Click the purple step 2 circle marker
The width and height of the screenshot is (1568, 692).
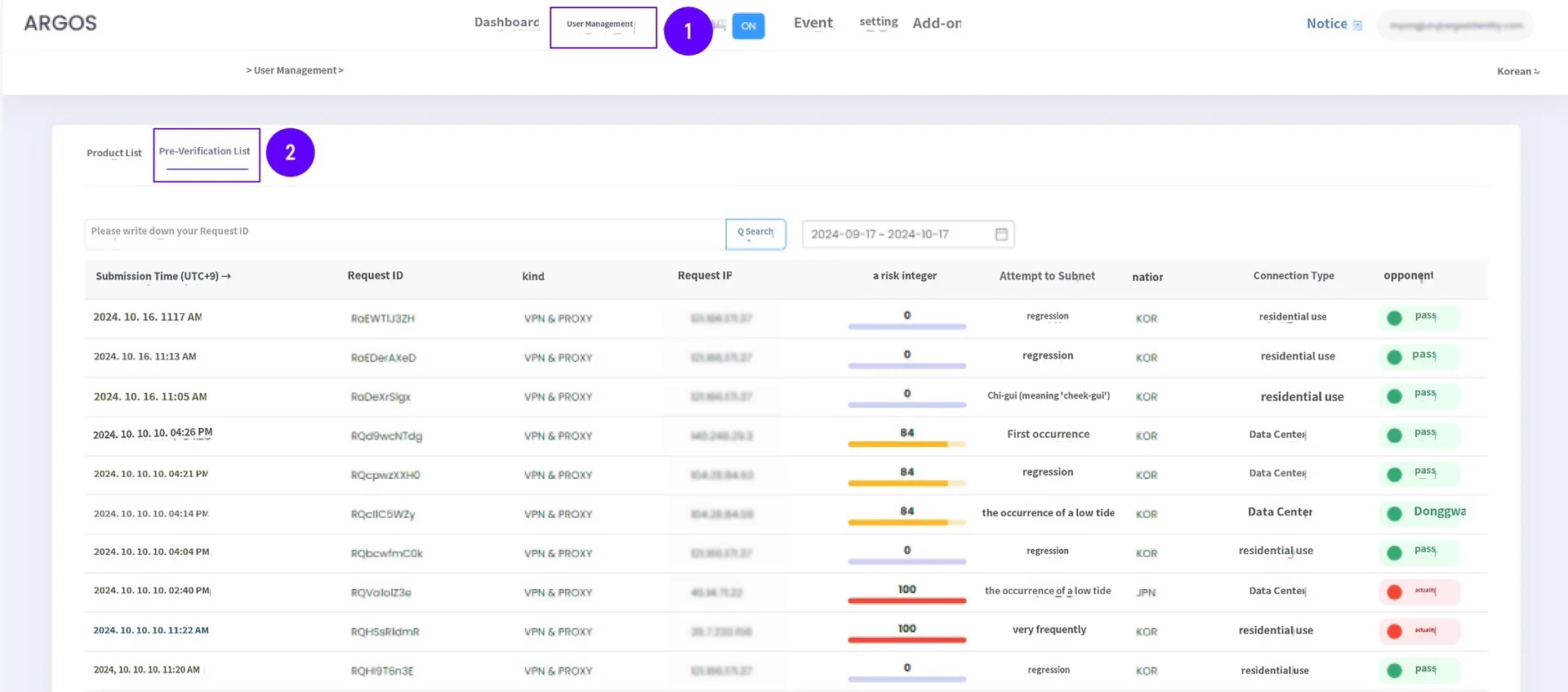point(290,153)
